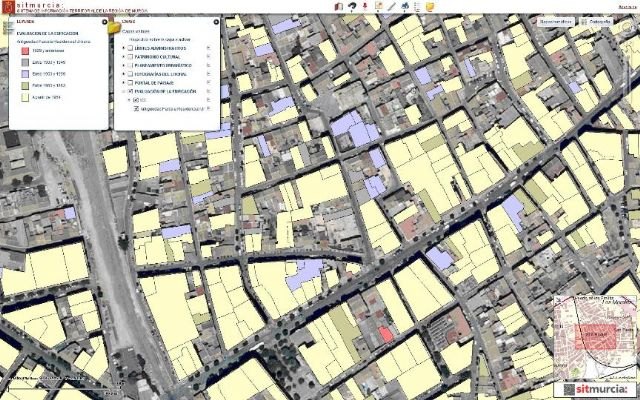
Task: Enable the Portal de Paisaje checkbox
Action: (130, 82)
